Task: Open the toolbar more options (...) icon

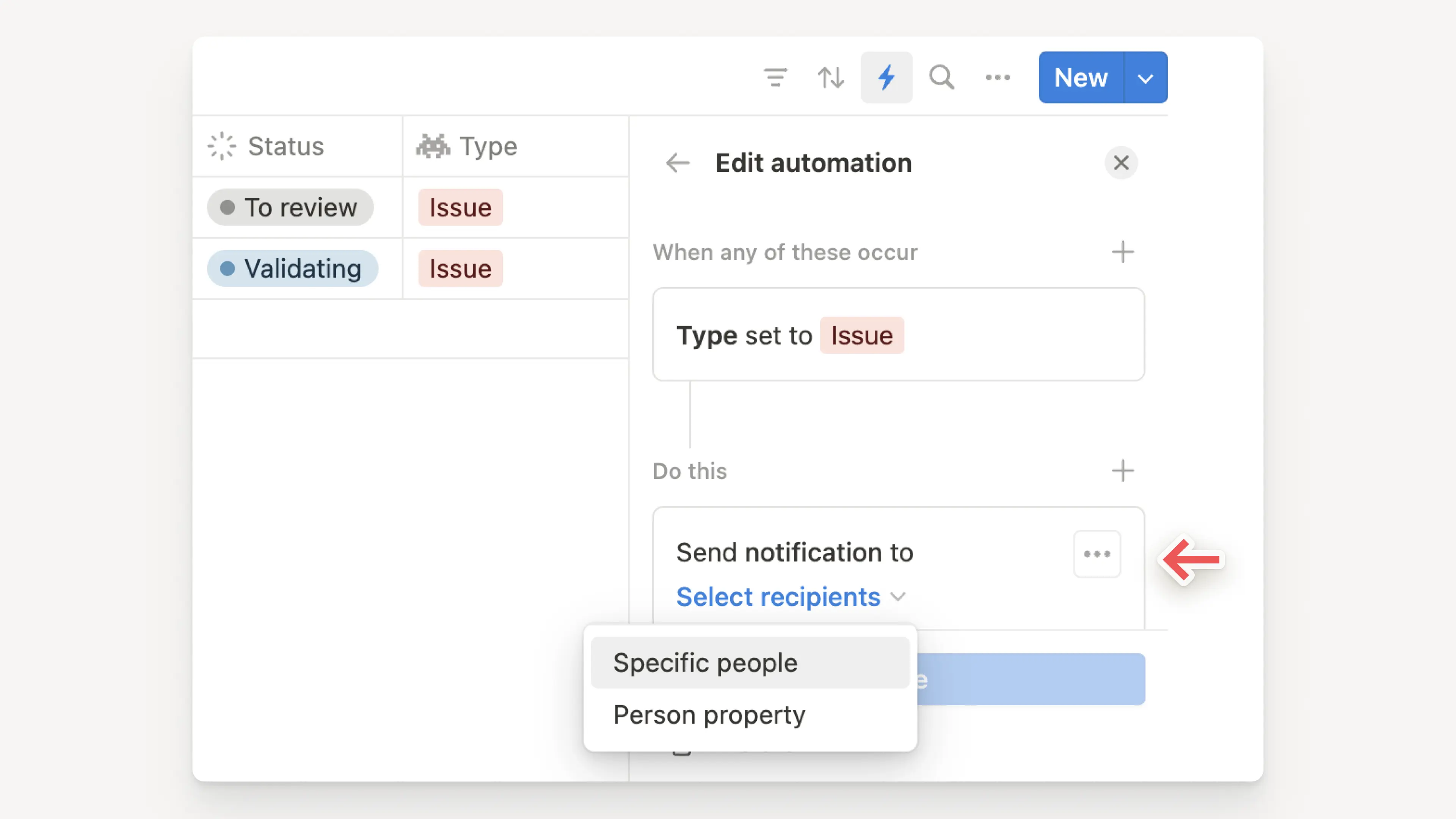Action: coord(998,77)
